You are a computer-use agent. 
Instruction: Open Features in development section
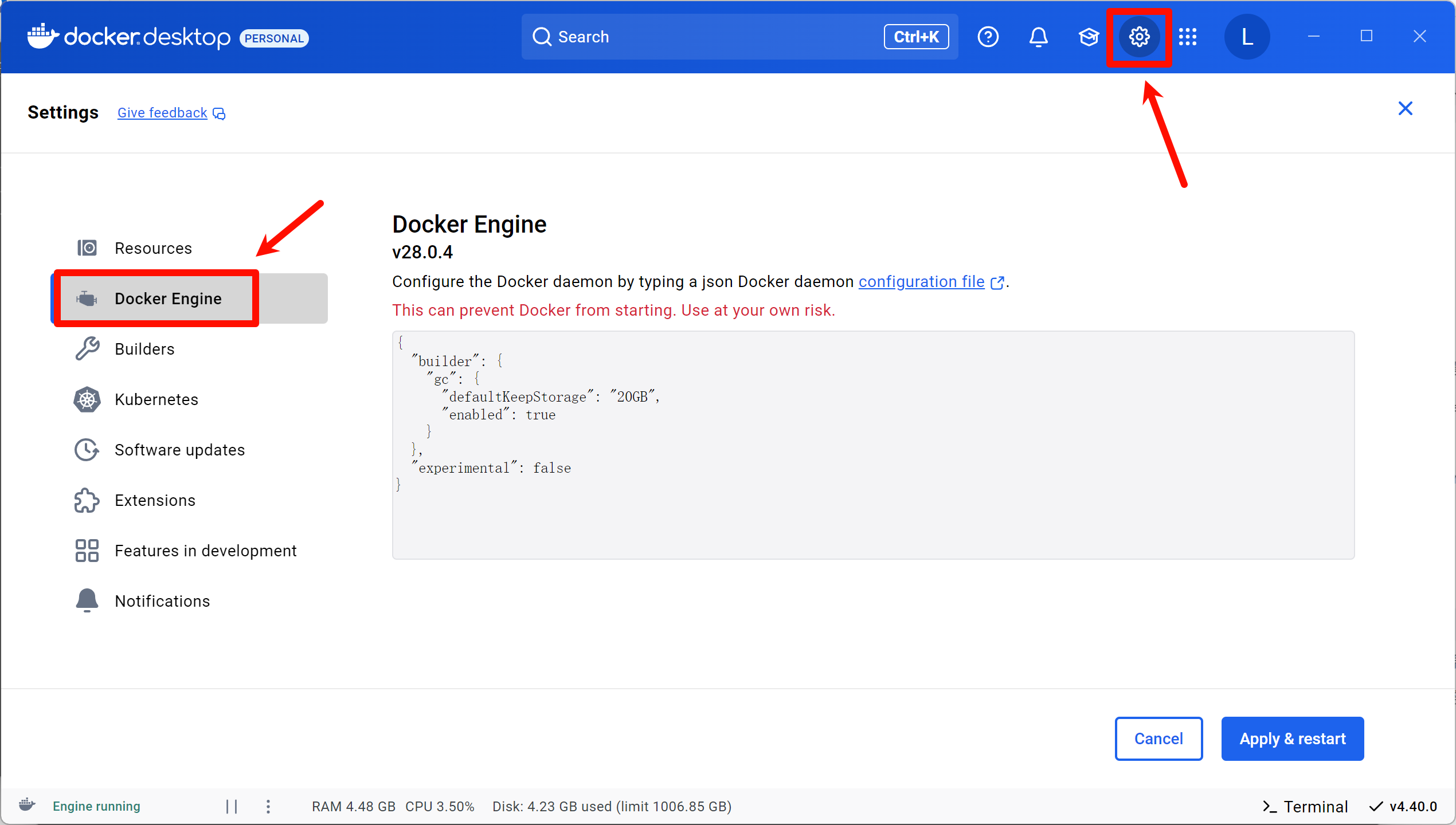pyautogui.click(x=205, y=551)
